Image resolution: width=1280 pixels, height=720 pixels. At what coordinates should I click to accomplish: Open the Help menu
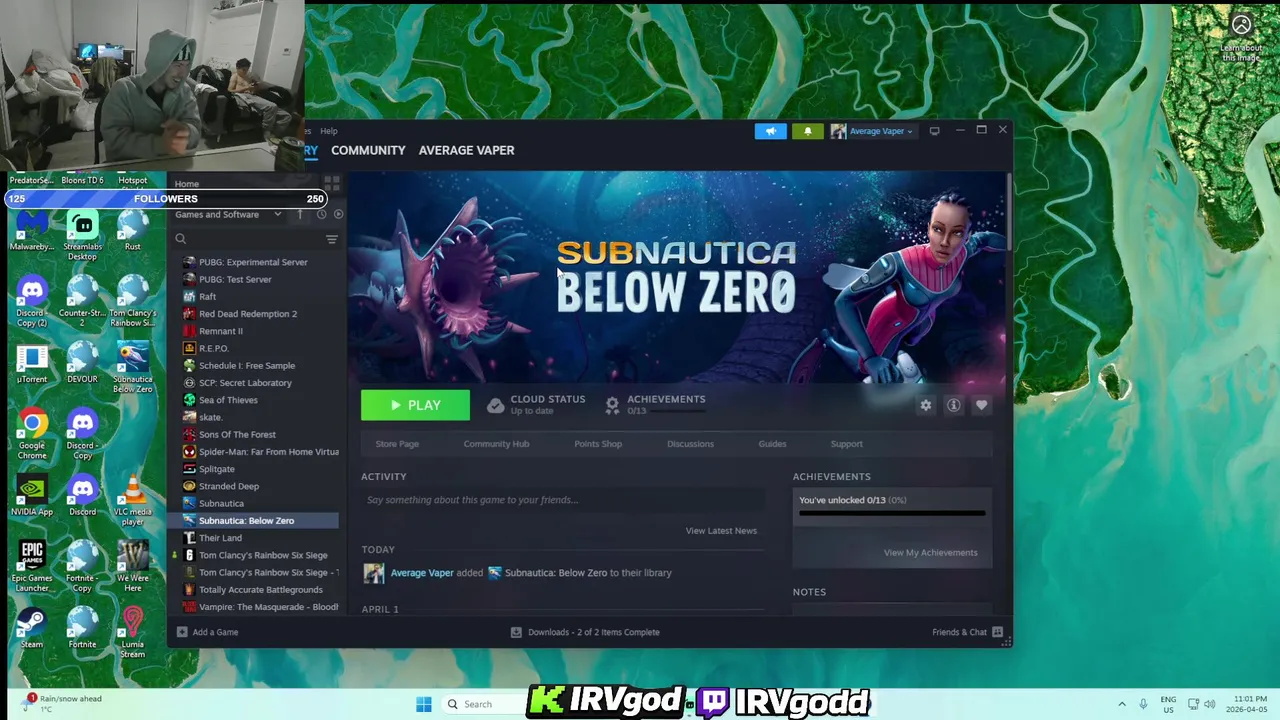point(328,131)
